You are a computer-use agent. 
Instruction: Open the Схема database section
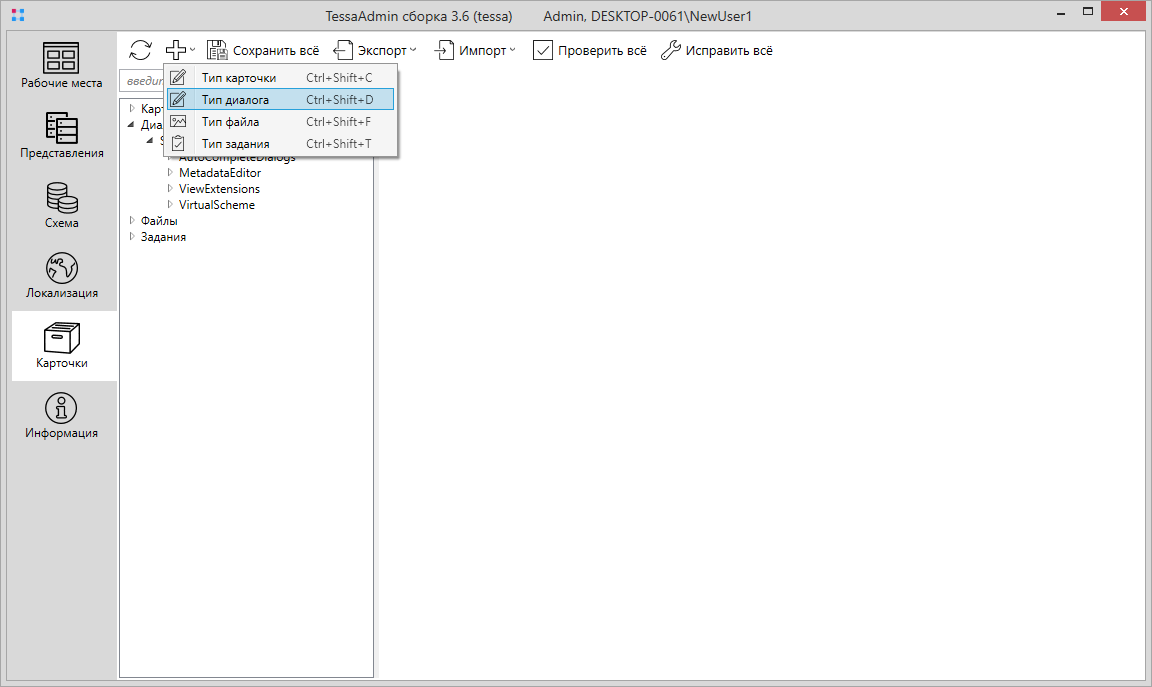[62, 205]
